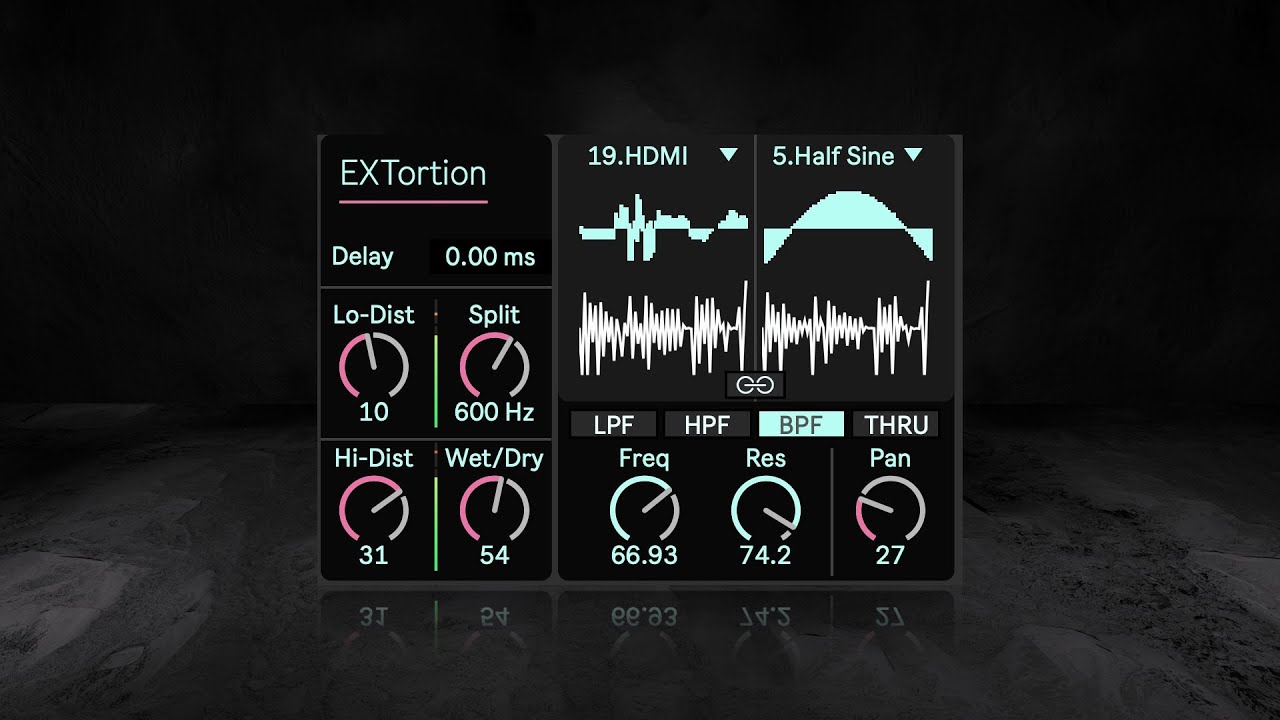Open the 5.Half Sine waveform dropdown
The image size is (1280, 720).
coord(846,156)
